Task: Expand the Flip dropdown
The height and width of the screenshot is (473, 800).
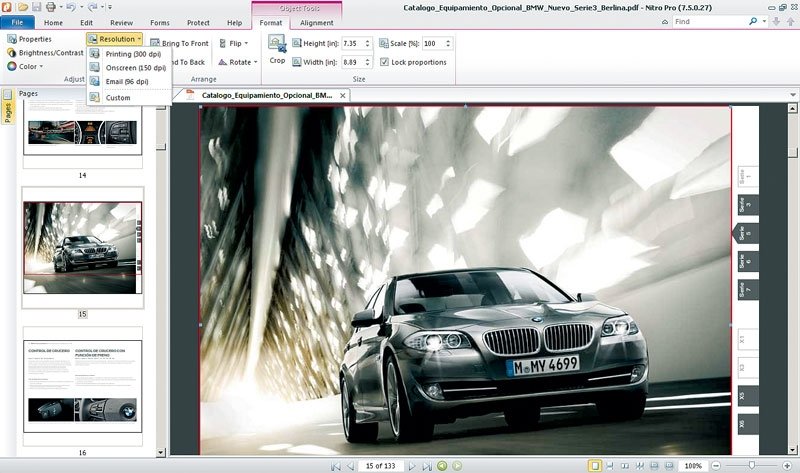Action: coord(234,43)
